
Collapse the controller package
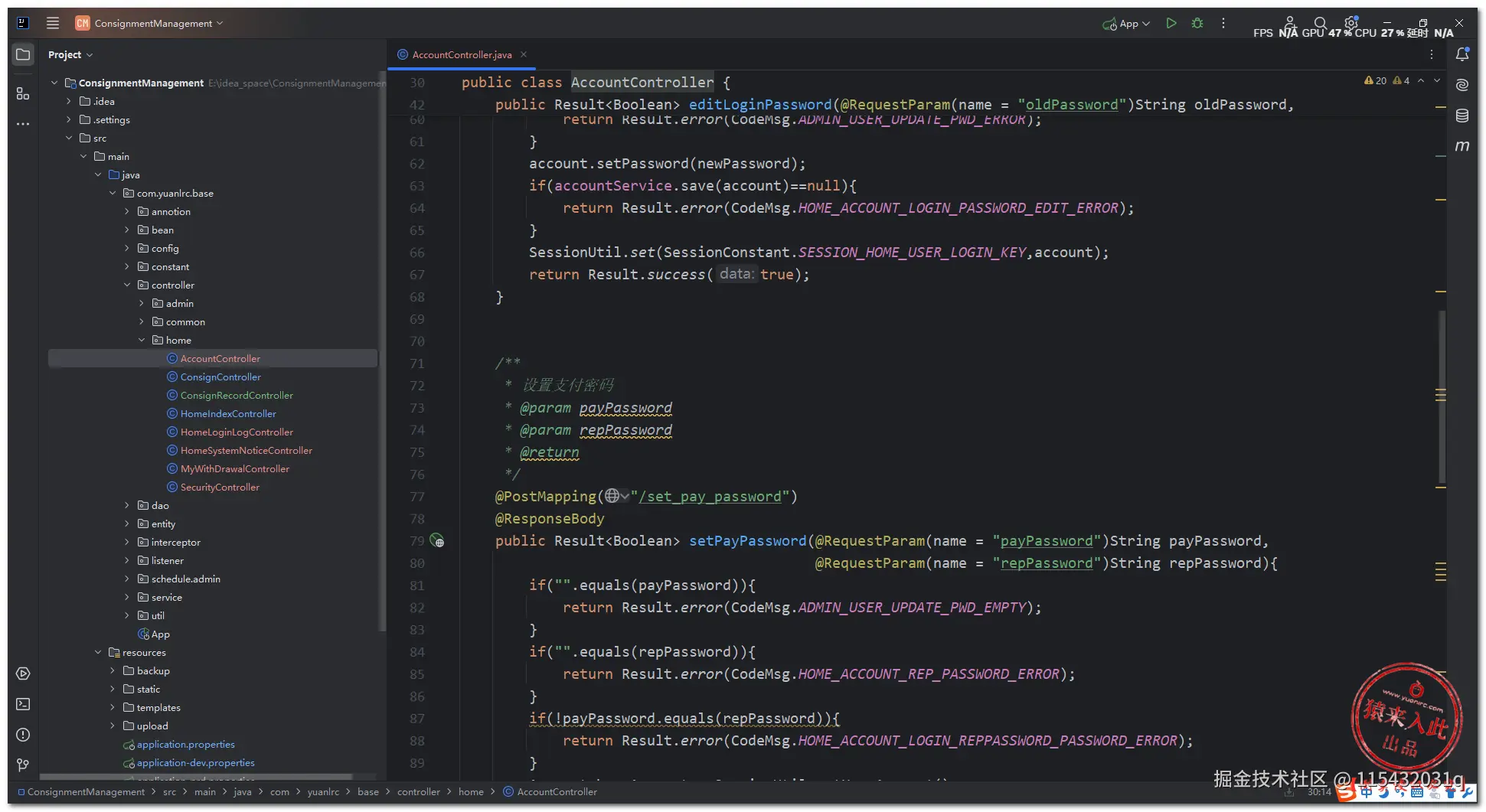tap(127, 285)
